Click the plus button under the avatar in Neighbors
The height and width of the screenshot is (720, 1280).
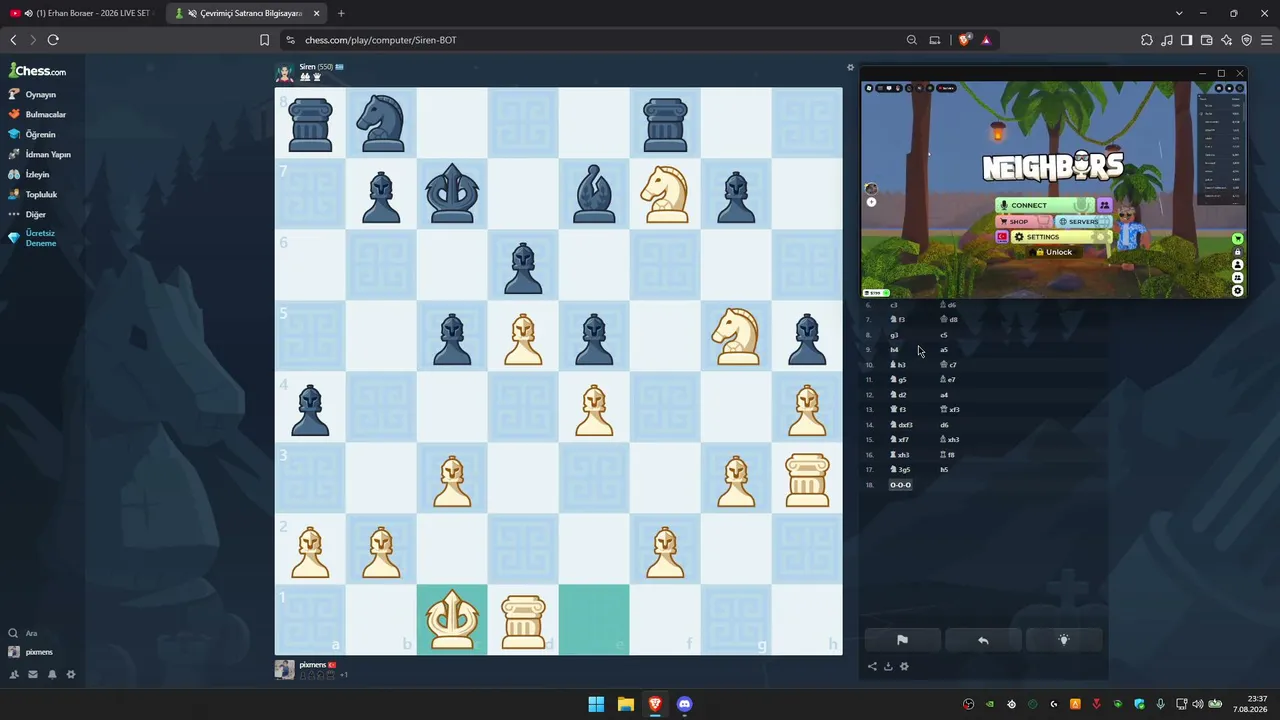[x=871, y=202]
